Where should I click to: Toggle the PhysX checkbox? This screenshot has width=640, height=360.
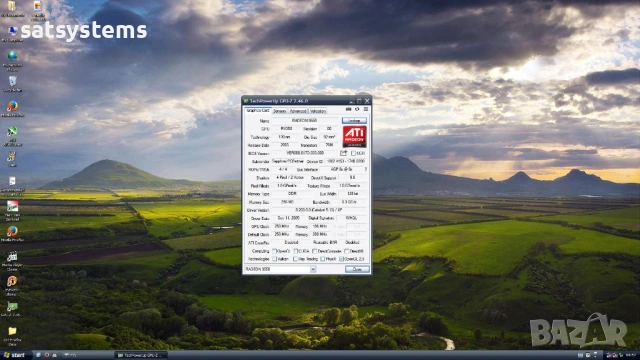(323, 259)
